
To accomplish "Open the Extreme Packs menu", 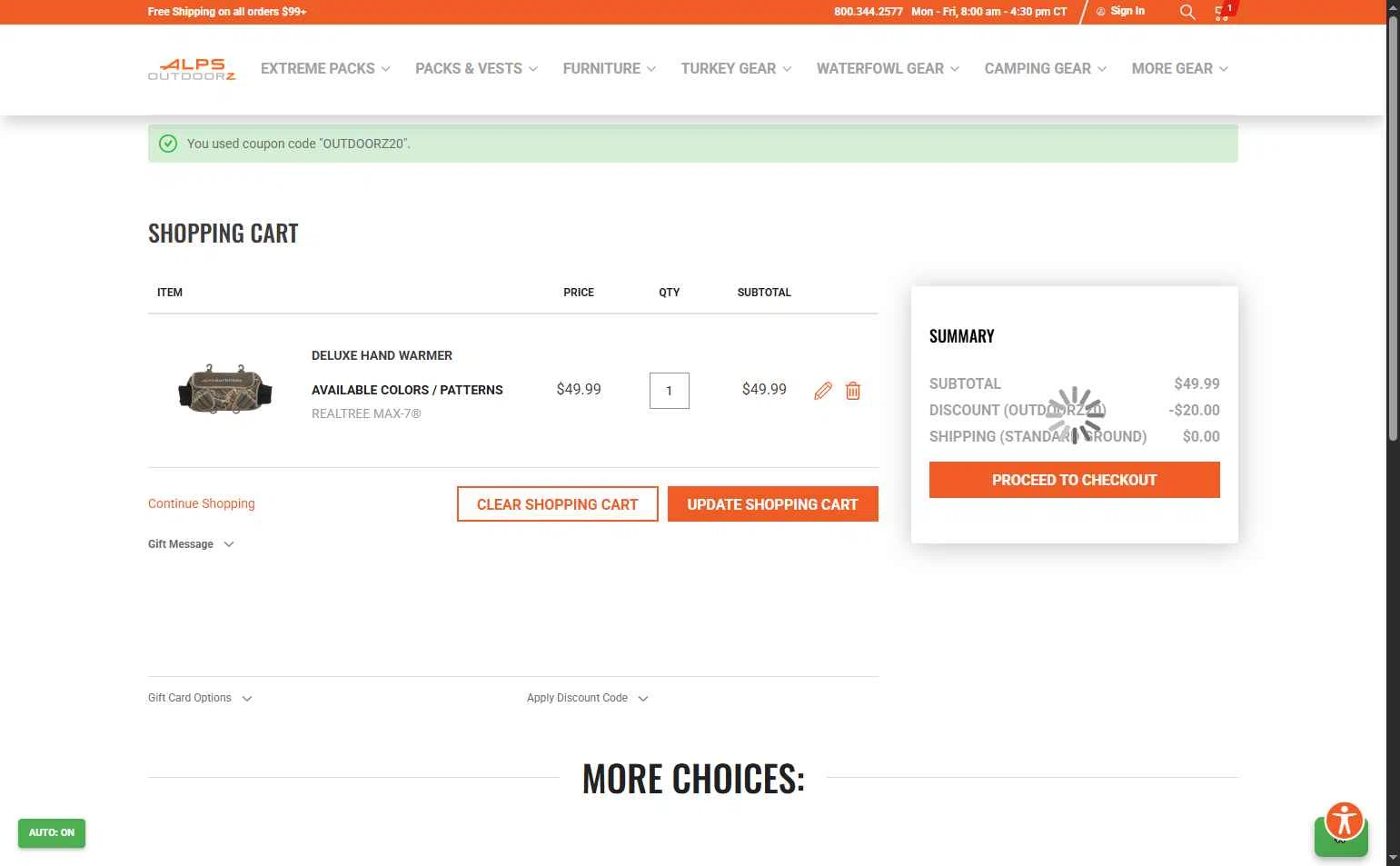I will (325, 68).
